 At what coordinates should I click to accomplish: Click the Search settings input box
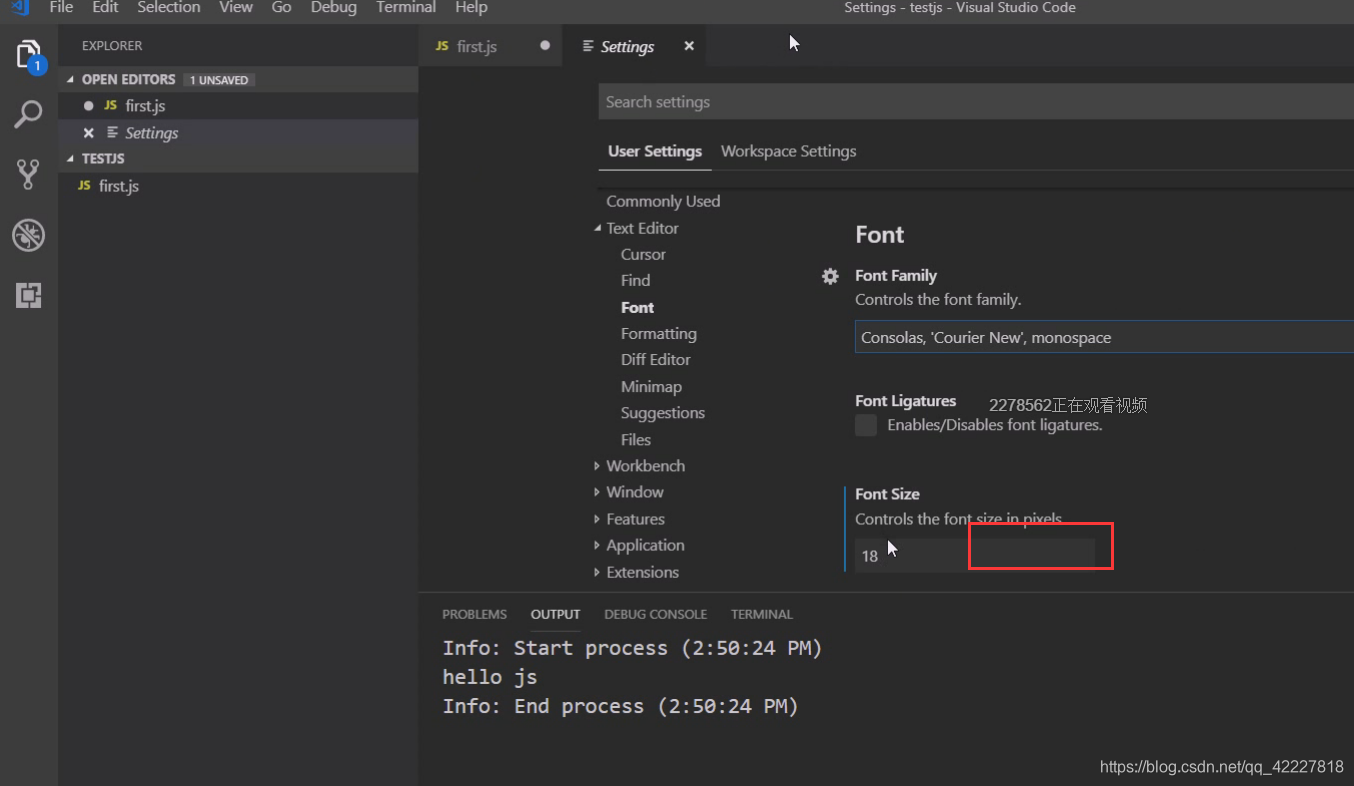976,102
